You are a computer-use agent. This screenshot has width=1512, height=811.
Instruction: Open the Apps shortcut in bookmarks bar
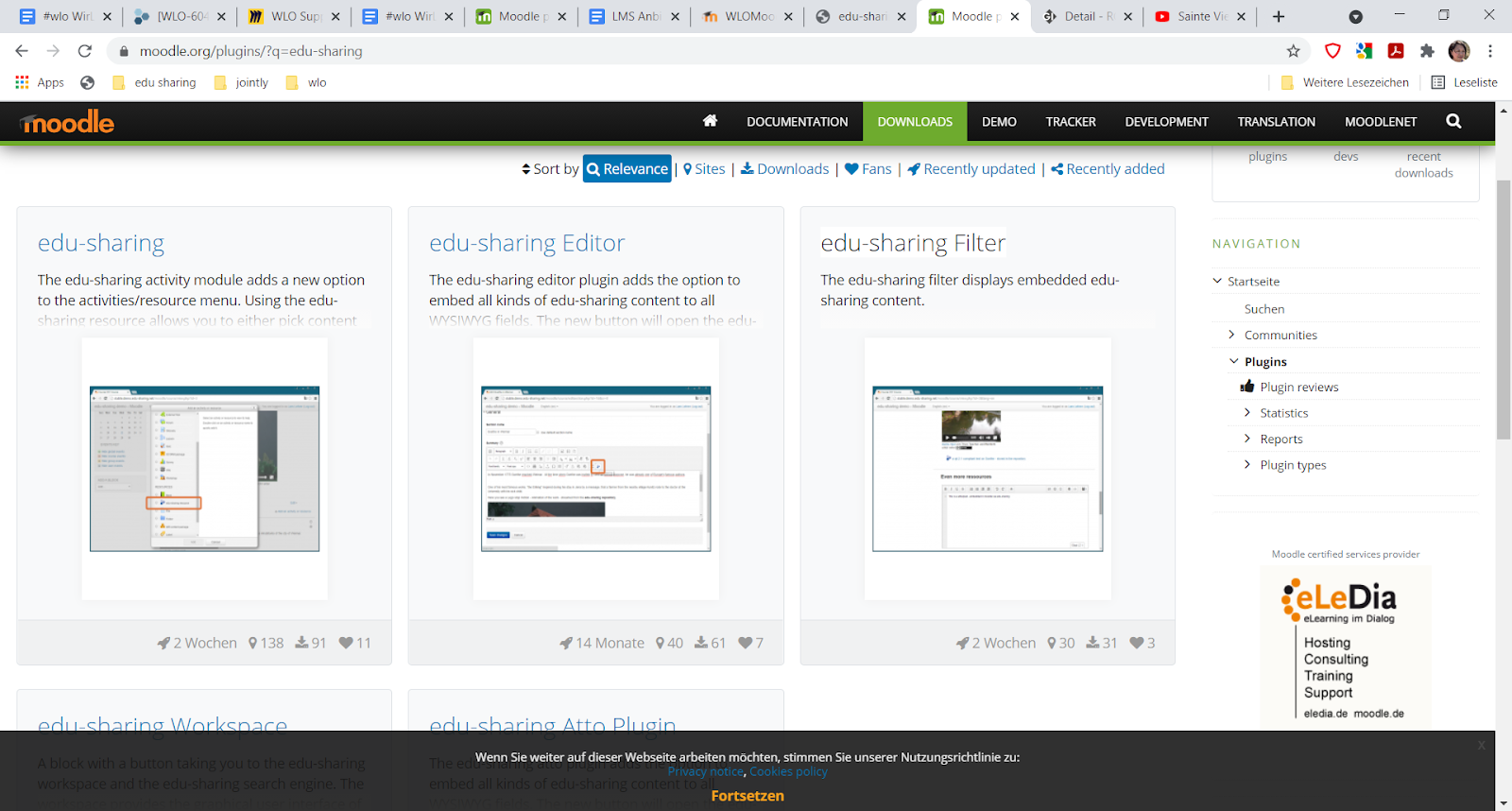(40, 82)
